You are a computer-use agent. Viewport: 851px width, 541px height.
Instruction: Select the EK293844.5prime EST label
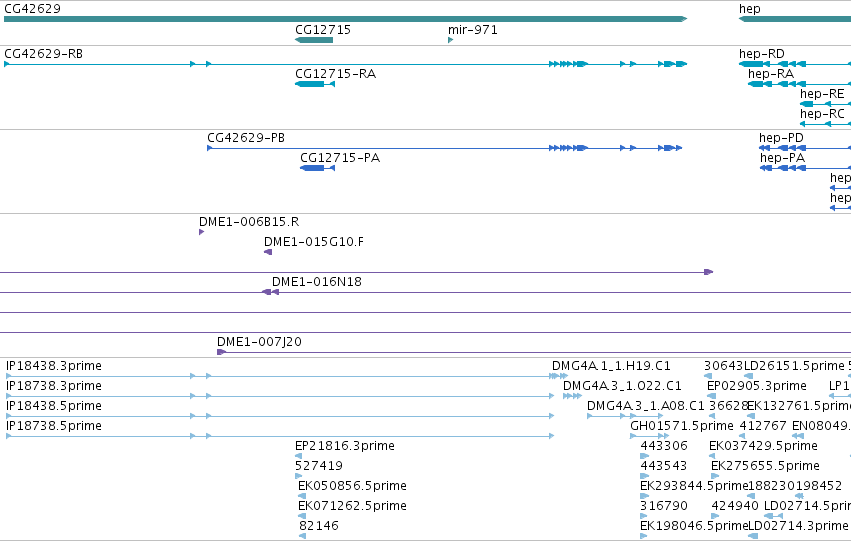[694, 486]
